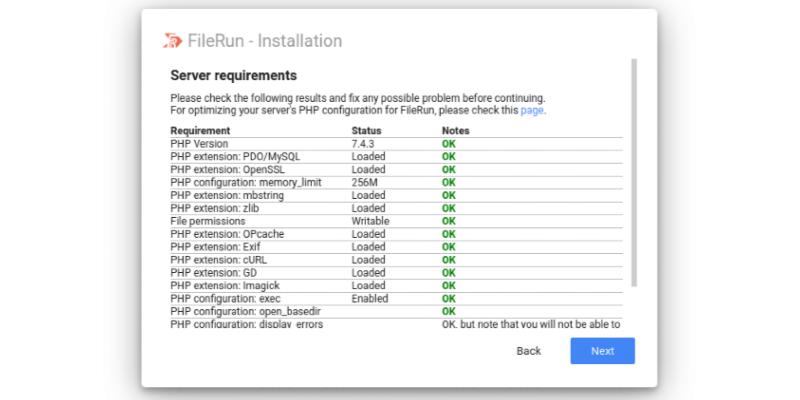The image size is (800, 400).
Task: Click the Notes column header
Action: coord(457,131)
